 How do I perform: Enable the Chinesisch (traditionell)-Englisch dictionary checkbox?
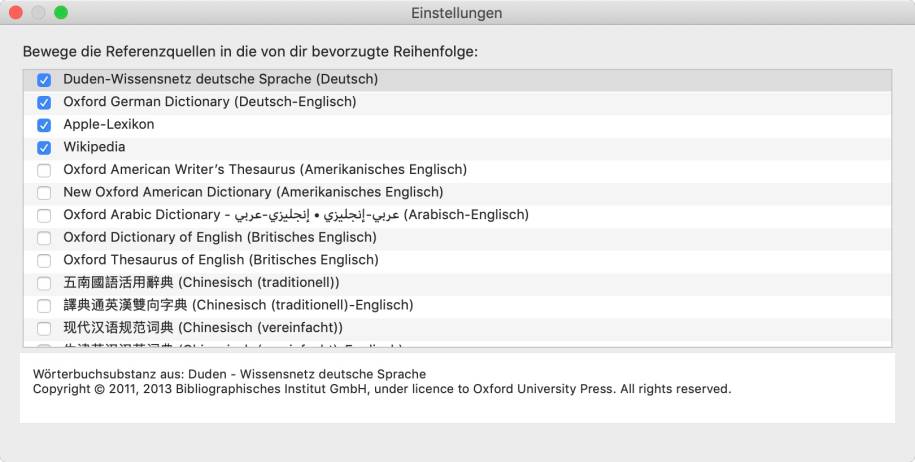pyautogui.click(x=44, y=306)
